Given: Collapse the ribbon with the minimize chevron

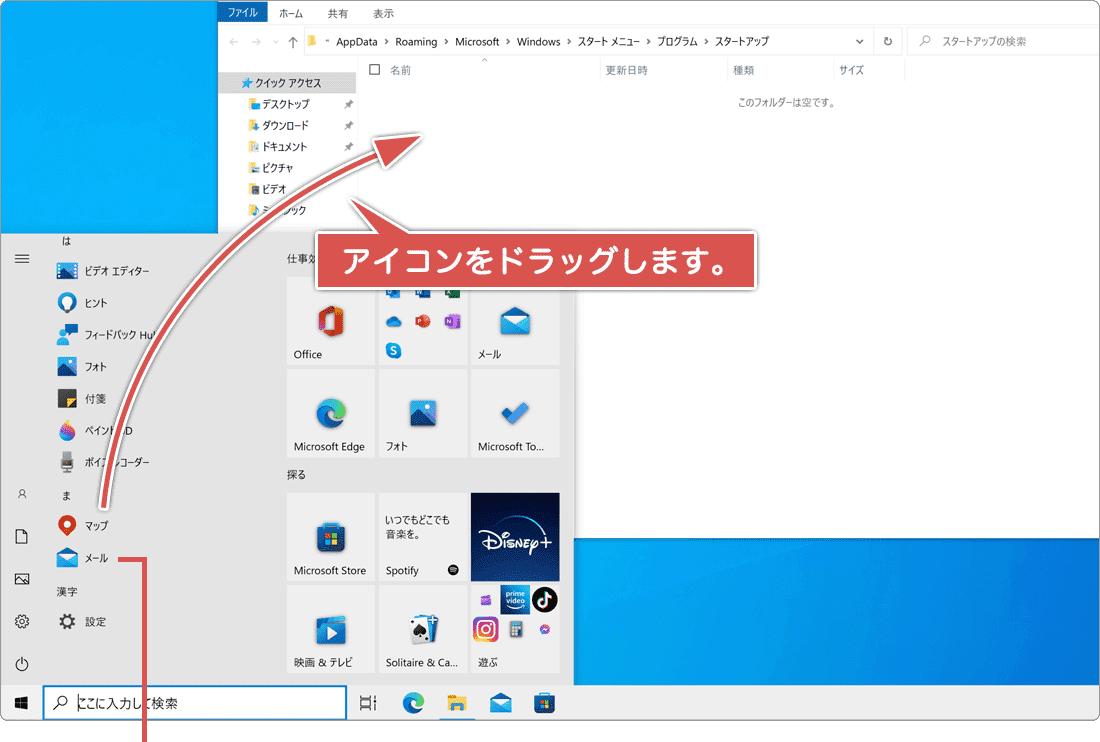Looking at the screenshot, I should tap(484, 60).
